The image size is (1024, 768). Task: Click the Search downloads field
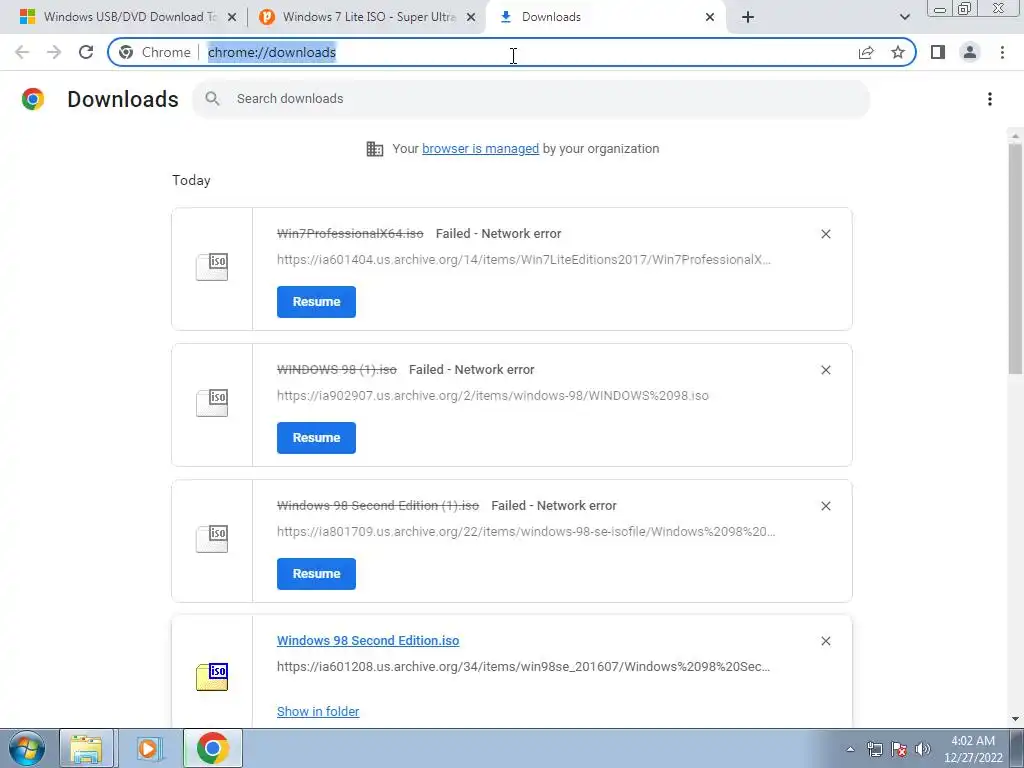tap(530, 99)
